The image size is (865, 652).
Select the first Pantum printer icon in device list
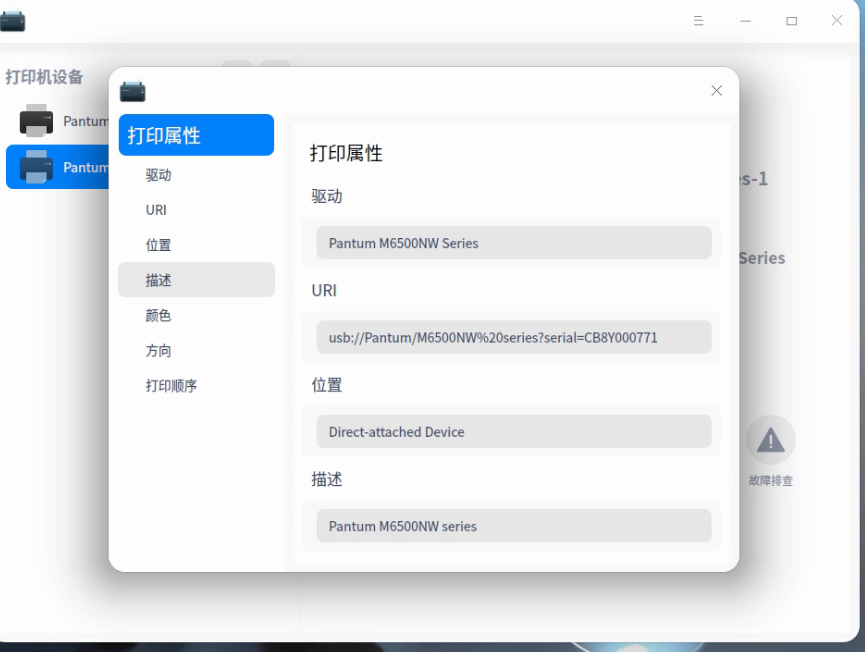[x=36, y=120]
